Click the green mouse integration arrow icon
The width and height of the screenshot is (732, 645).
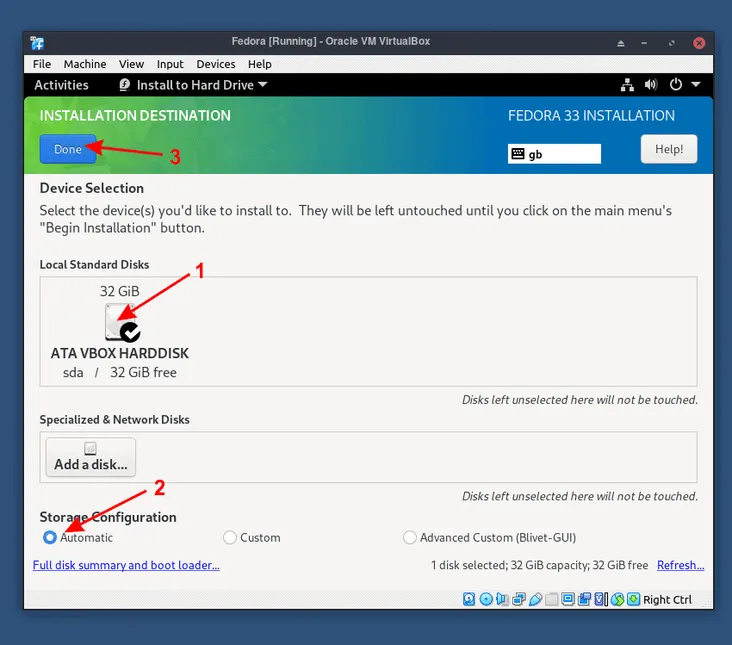coord(633,599)
